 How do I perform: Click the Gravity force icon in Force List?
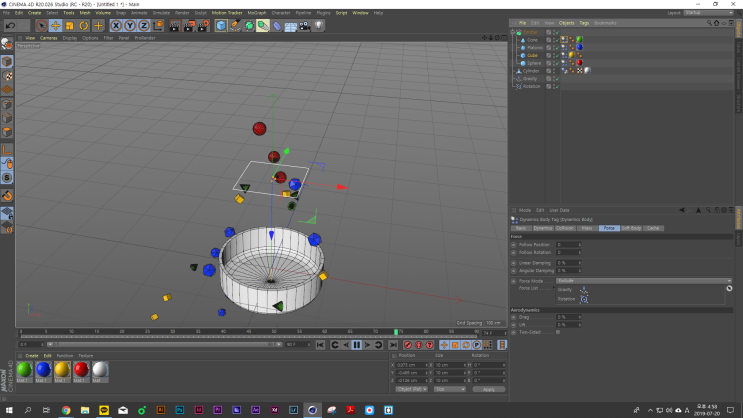click(x=584, y=290)
